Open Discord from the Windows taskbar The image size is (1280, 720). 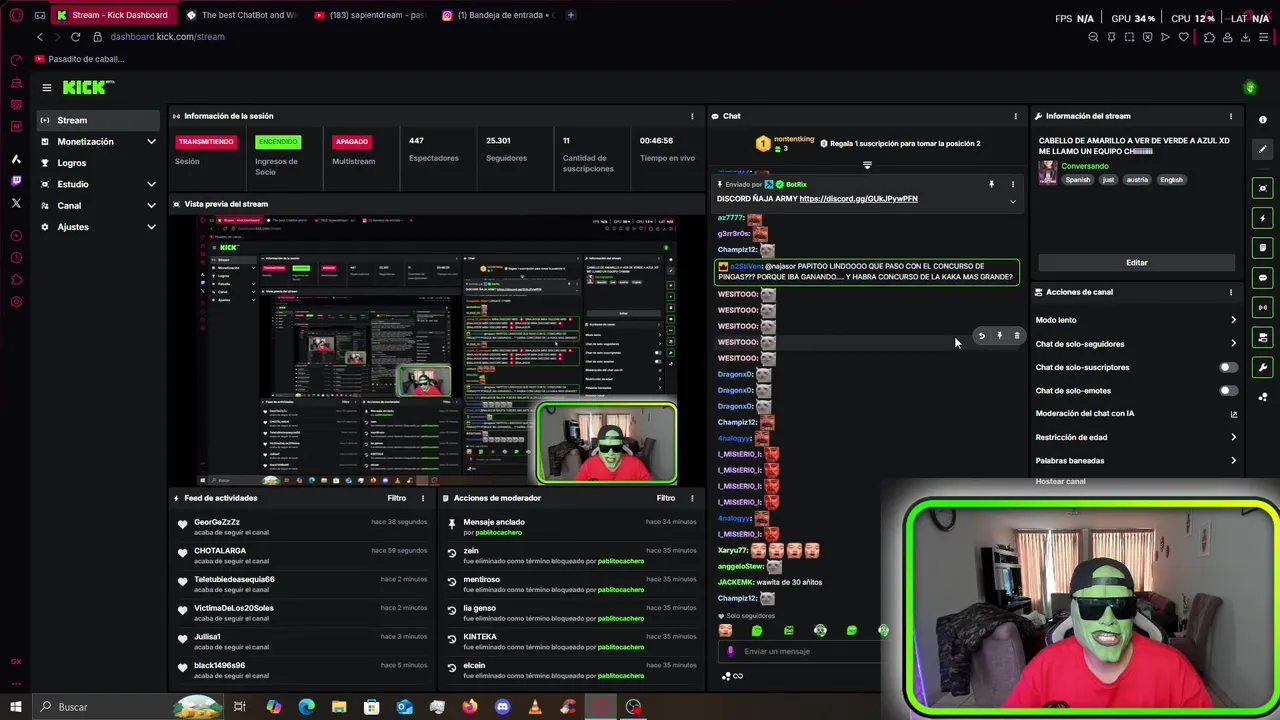tap(502, 707)
